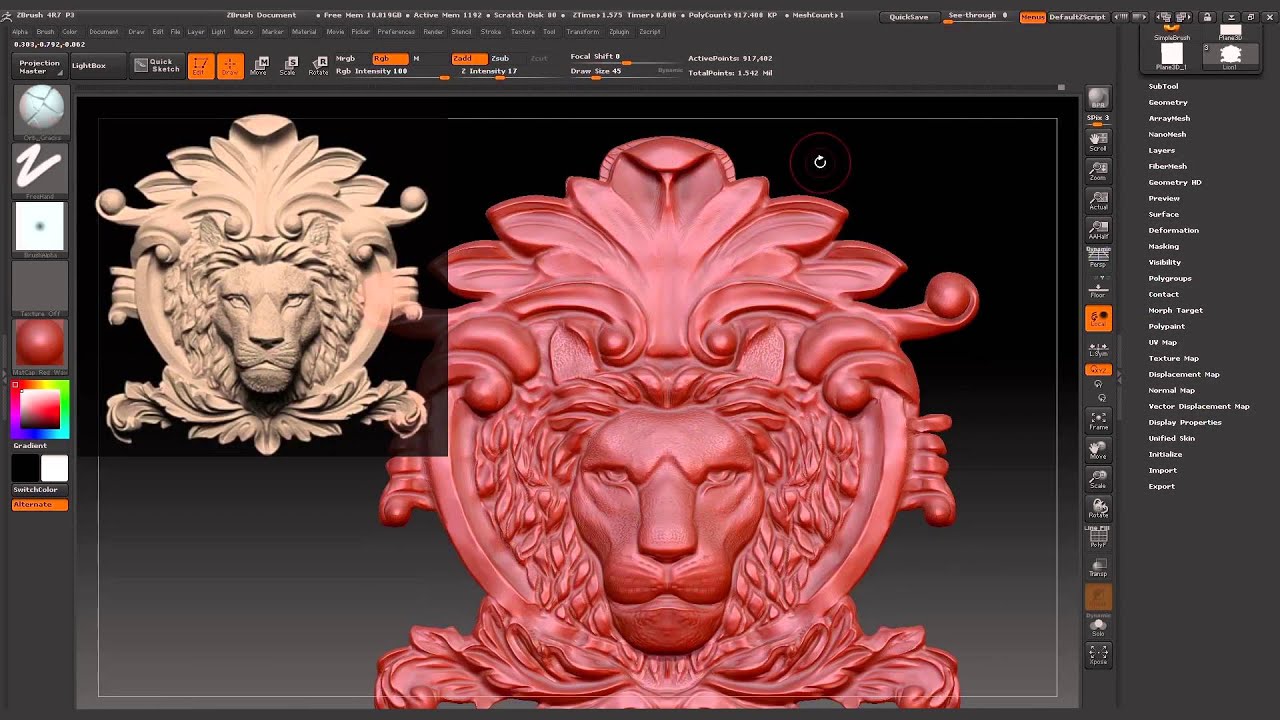Open the Stroke menu
1280x720 pixels.
point(491,32)
